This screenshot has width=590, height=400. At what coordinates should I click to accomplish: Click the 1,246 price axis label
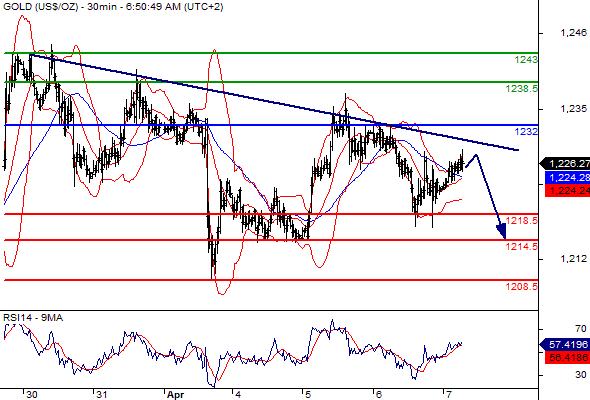(573, 33)
